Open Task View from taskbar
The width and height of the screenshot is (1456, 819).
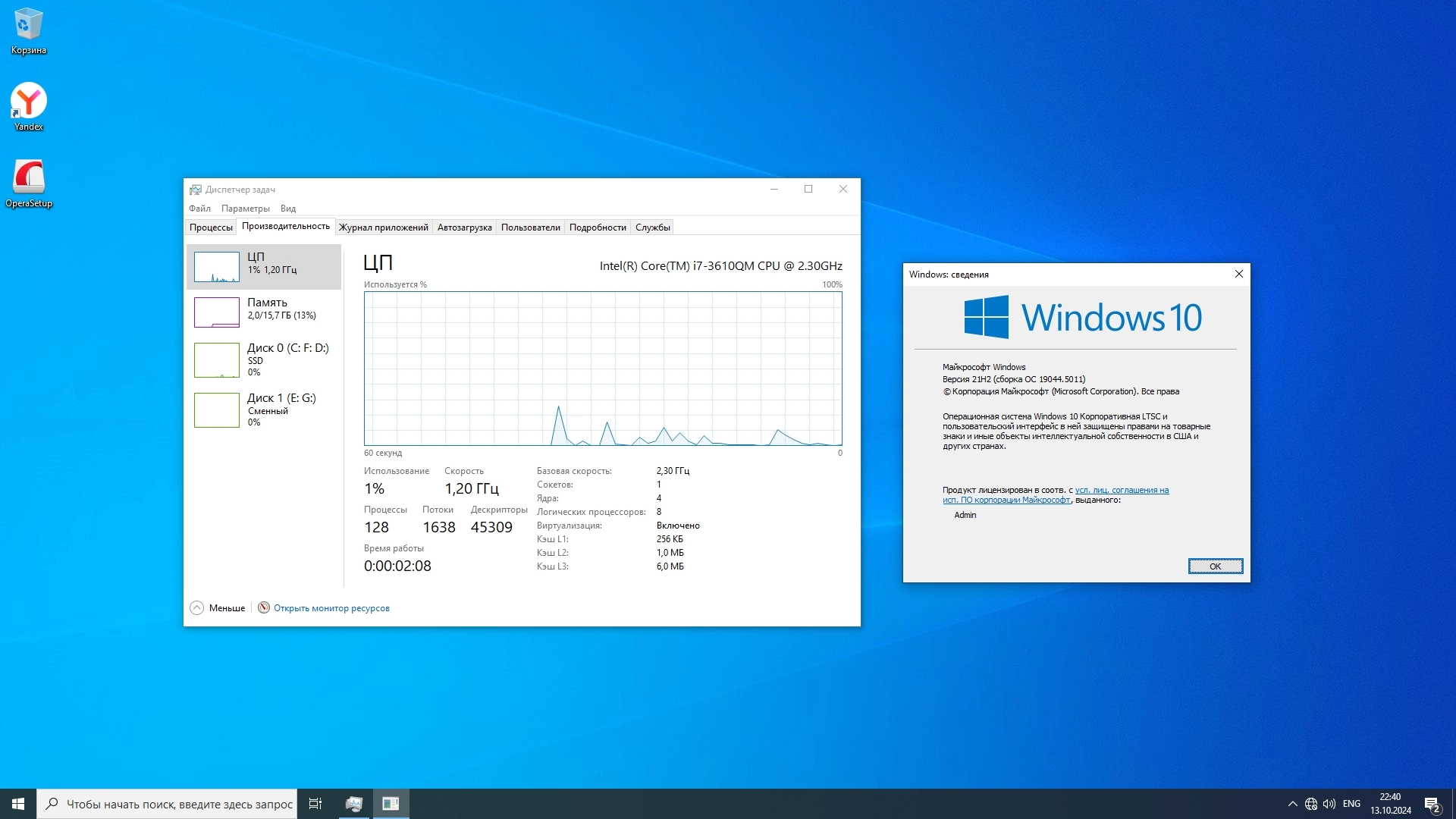tap(315, 804)
